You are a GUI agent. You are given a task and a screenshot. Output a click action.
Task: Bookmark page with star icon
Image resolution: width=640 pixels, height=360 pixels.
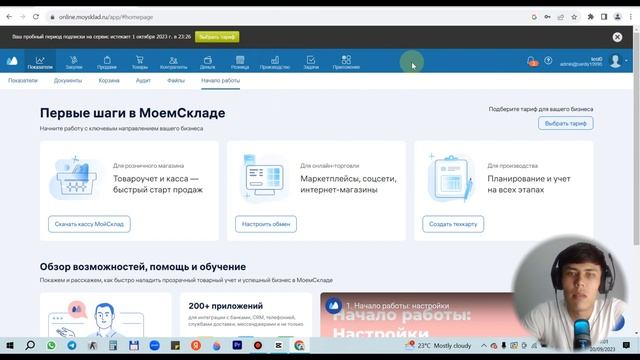574,17
